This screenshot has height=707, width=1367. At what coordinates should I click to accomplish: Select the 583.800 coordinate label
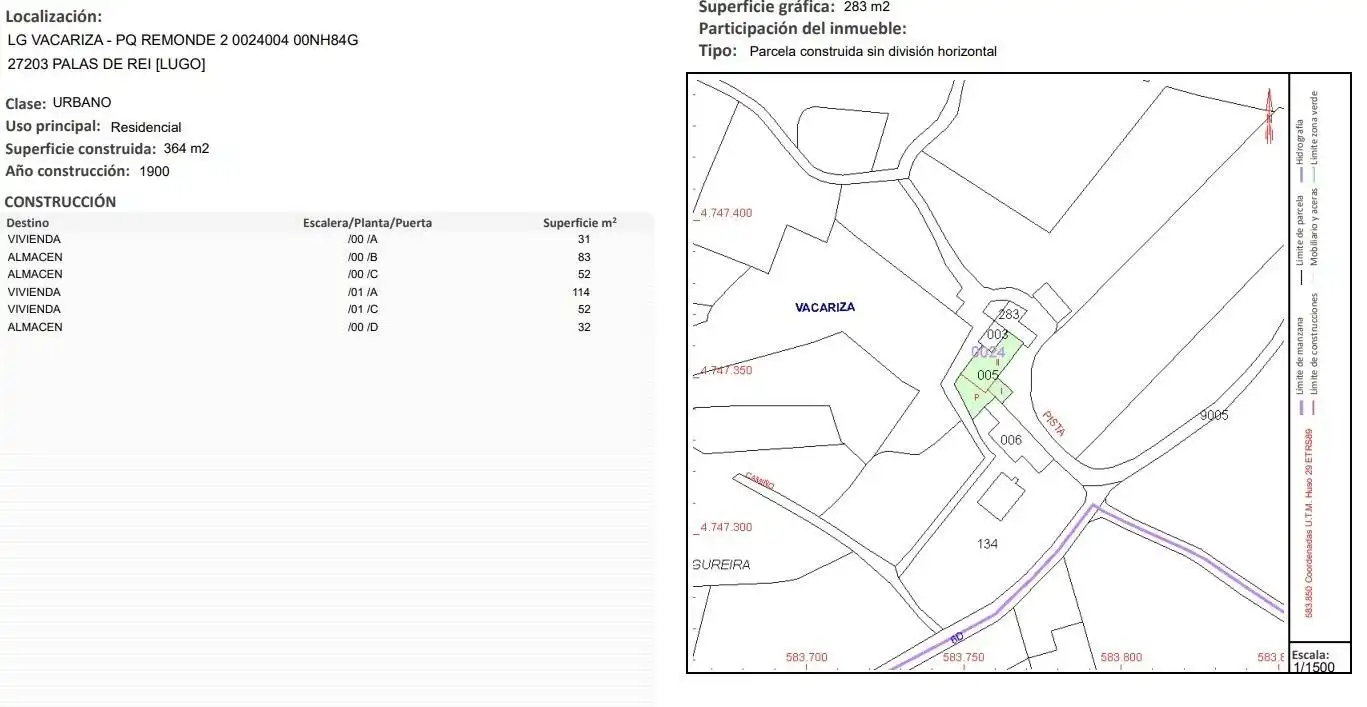point(1121,658)
